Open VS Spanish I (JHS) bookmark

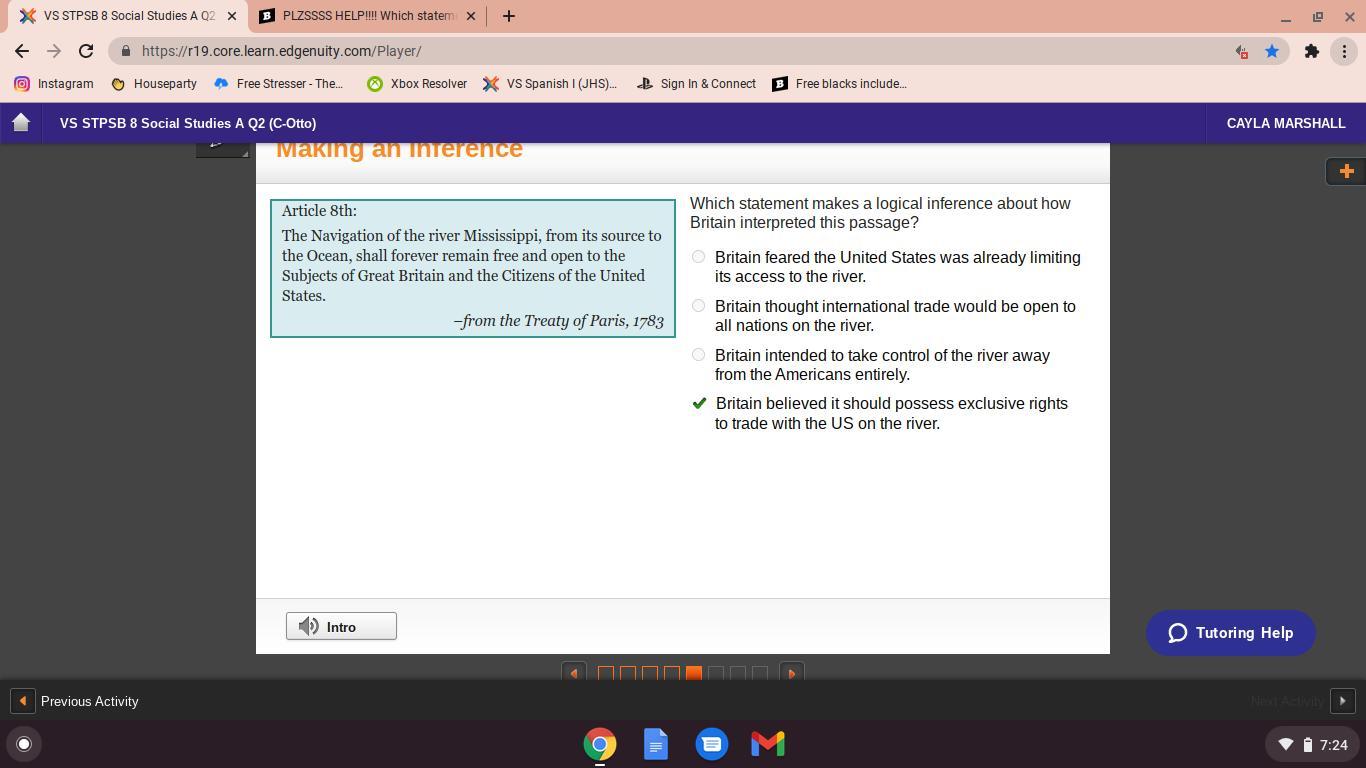point(550,84)
